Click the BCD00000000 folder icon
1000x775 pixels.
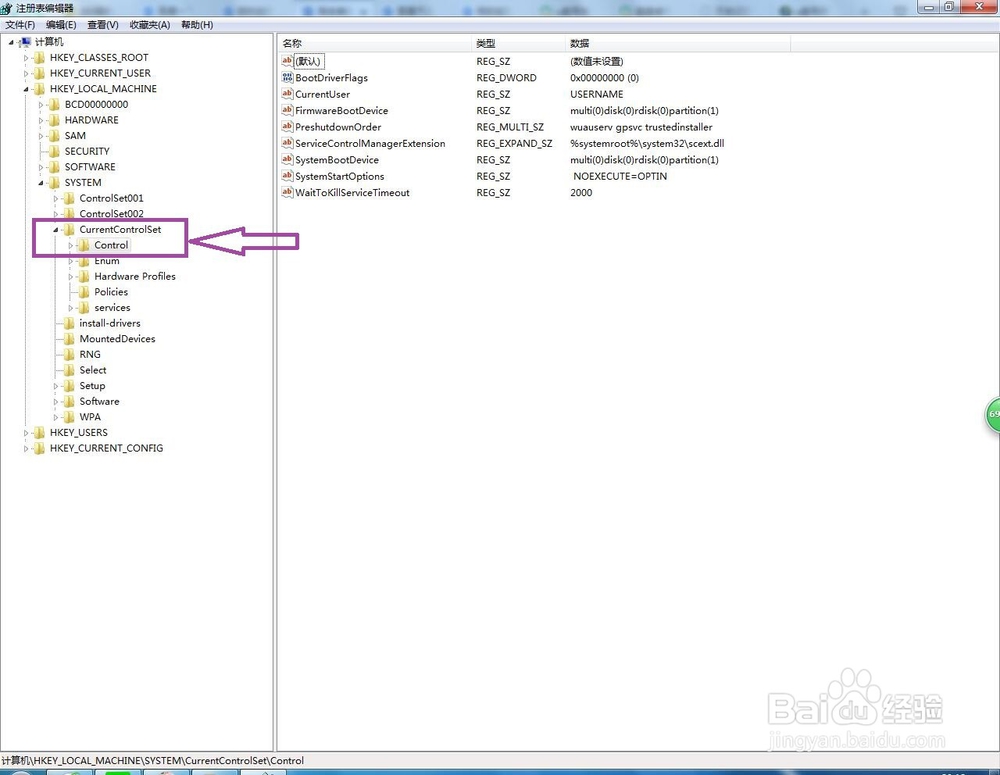(54, 105)
